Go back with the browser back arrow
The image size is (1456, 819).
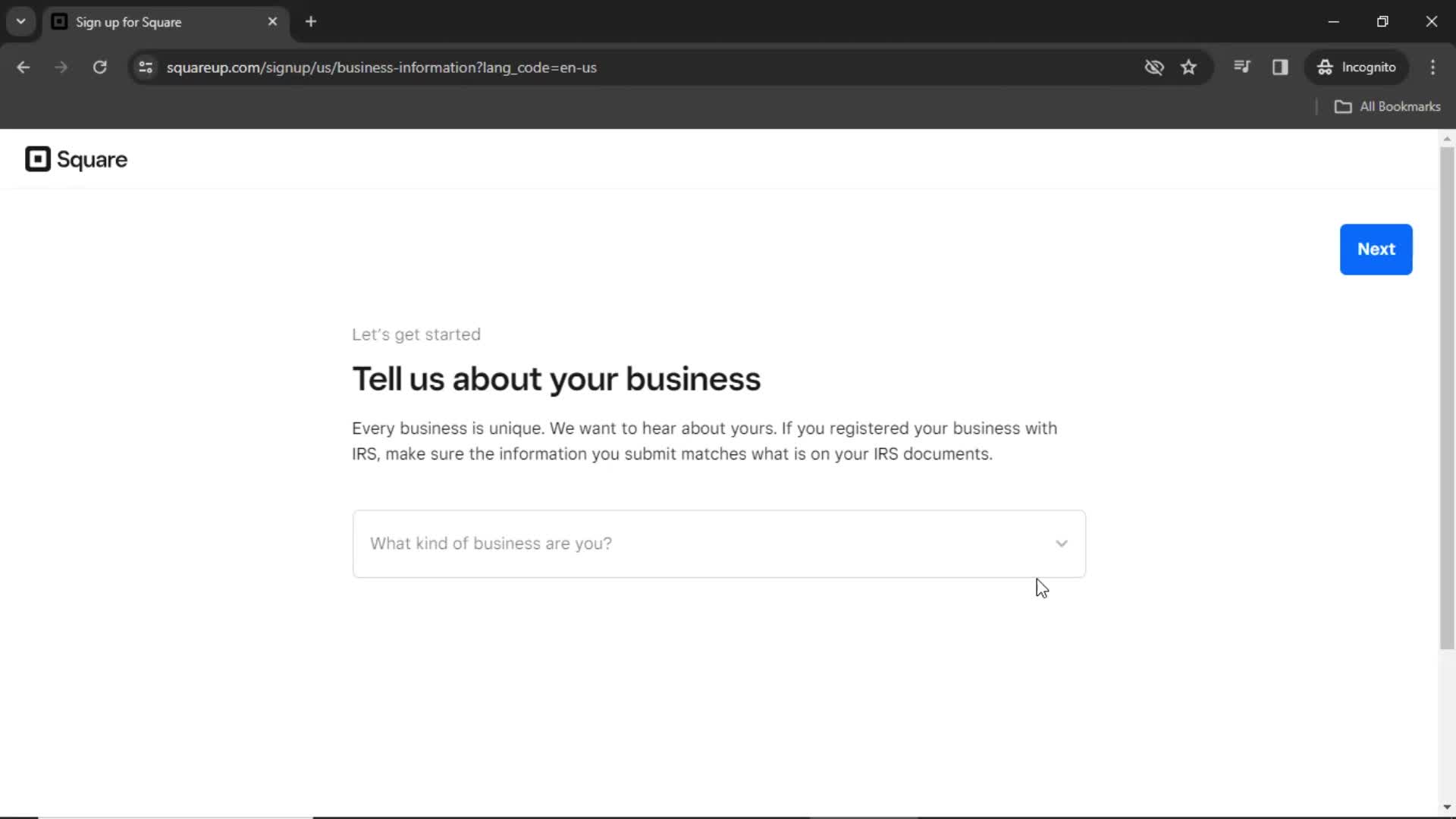[24, 67]
